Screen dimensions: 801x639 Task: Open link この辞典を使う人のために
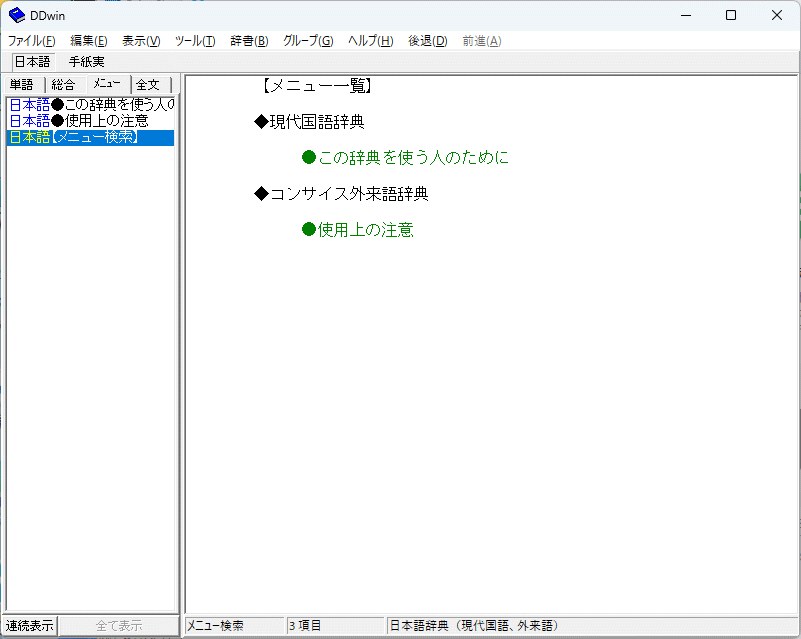(x=406, y=157)
